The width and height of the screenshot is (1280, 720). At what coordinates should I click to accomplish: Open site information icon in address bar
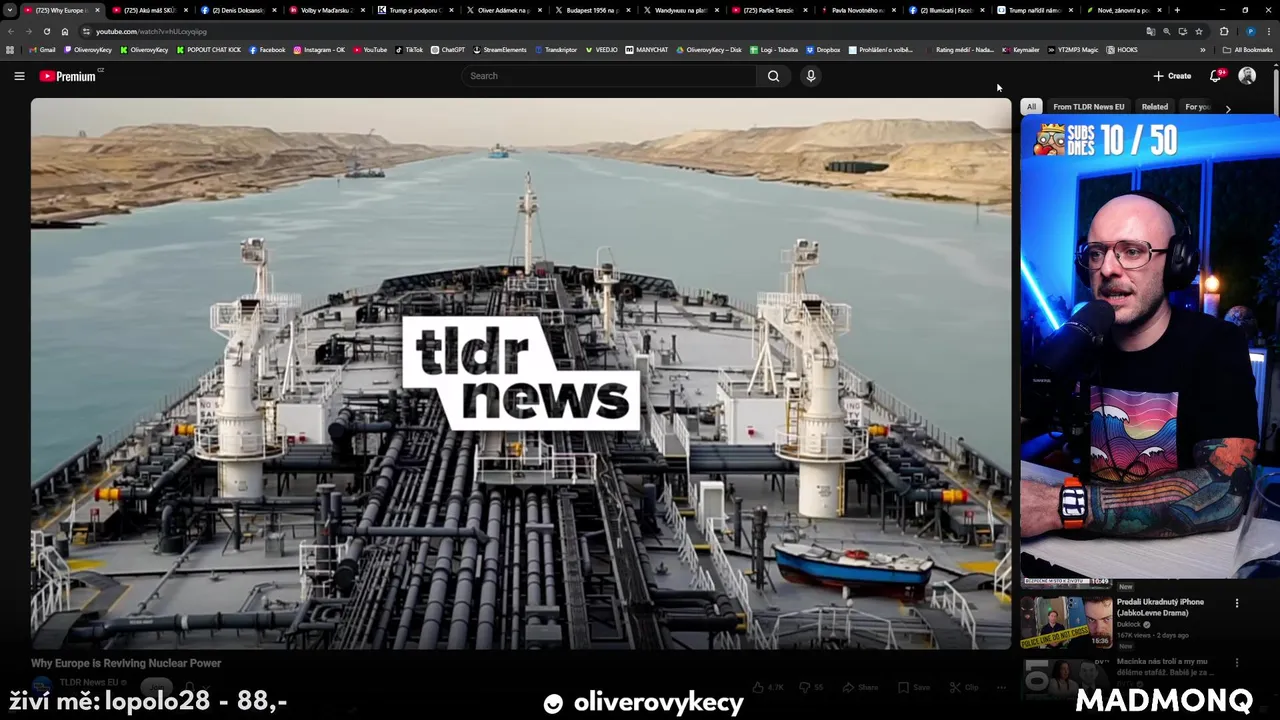tap(86, 31)
